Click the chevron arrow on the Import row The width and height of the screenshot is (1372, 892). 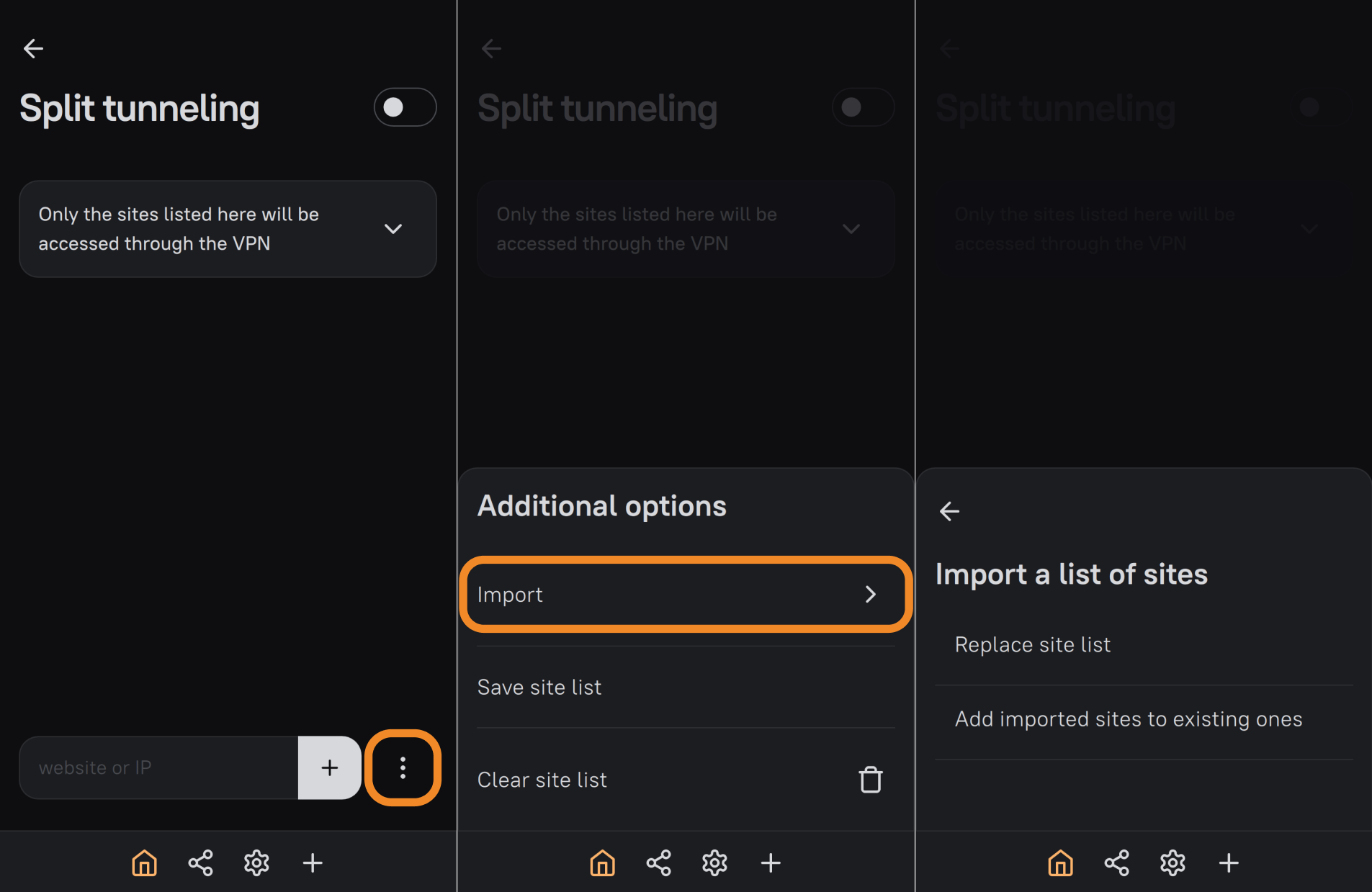(x=870, y=594)
